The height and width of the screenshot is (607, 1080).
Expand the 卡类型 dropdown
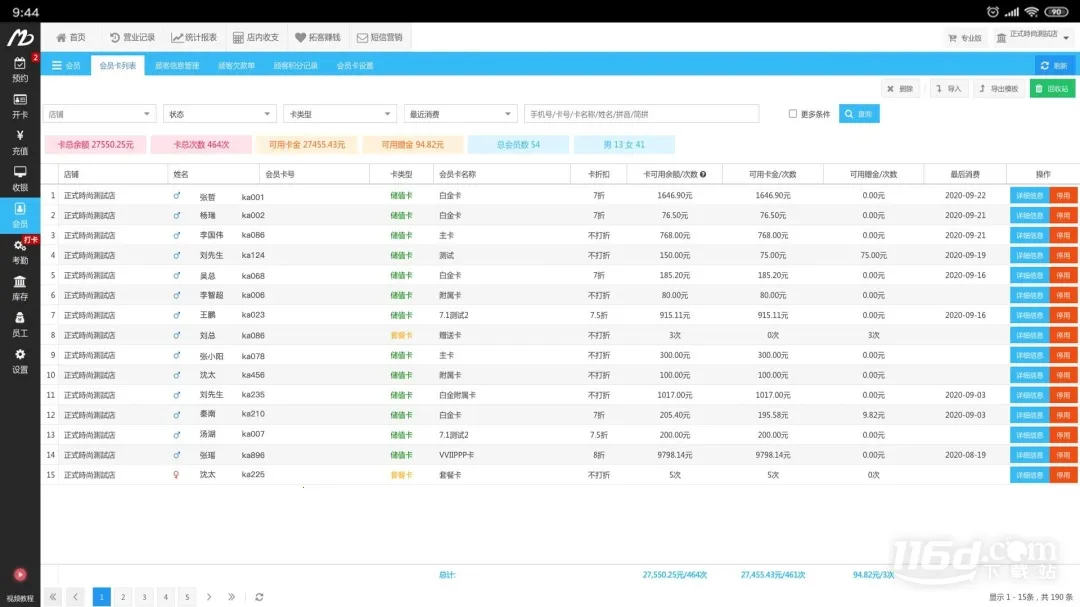340,113
